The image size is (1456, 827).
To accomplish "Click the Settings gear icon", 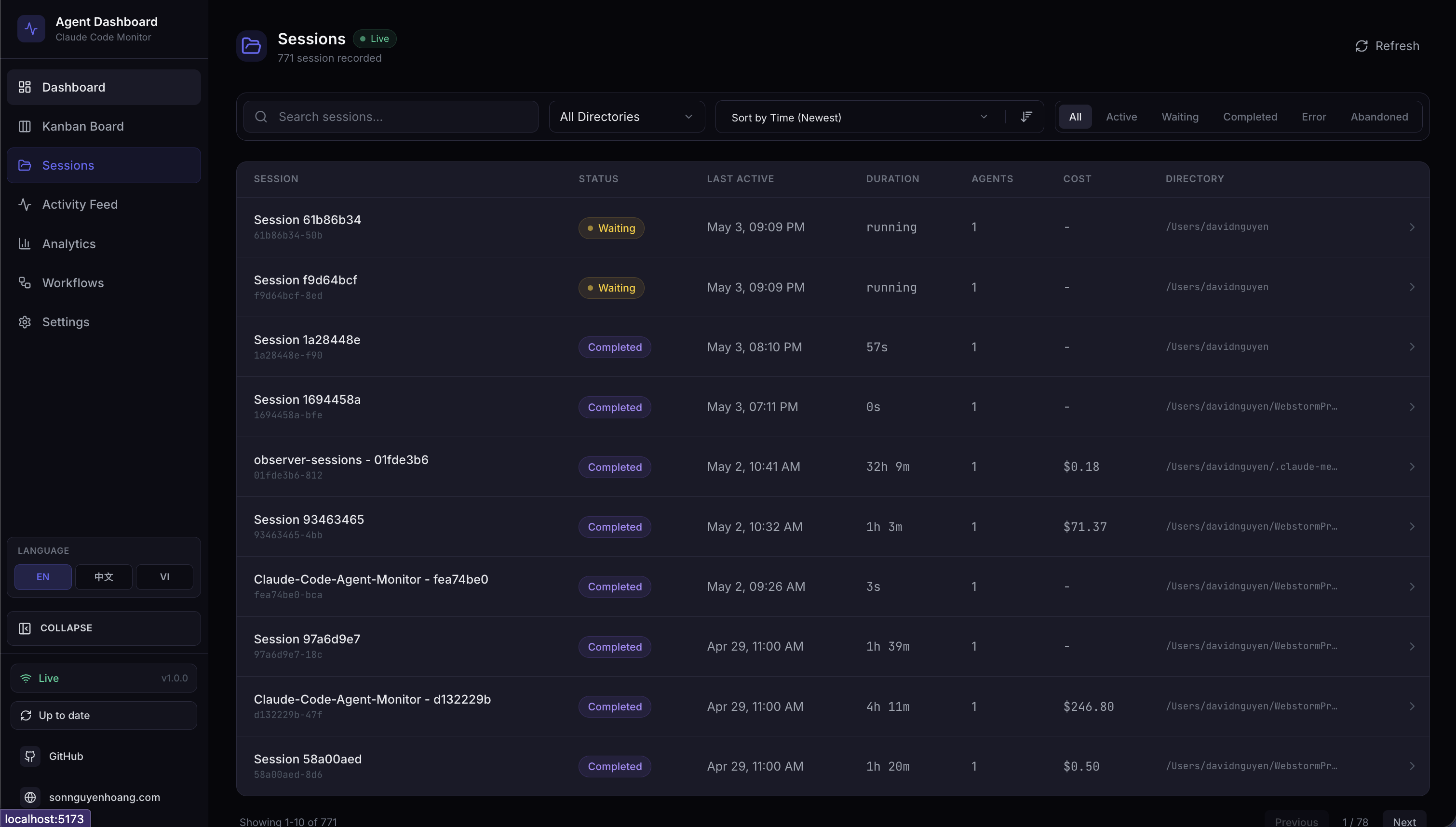I will click(x=25, y=322).
